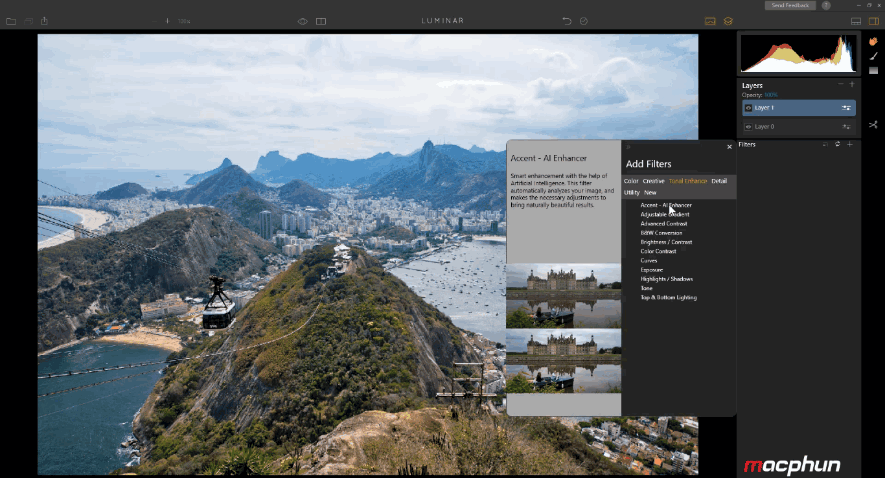Hide Layer 0 with its eye icon
885x478 pixels.
748,127
